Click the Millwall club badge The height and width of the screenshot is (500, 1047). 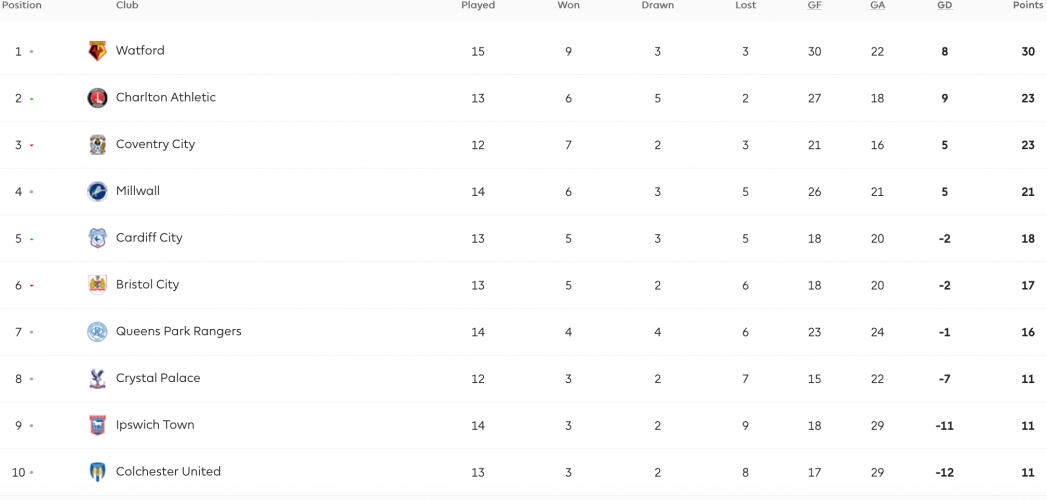tap(97, 191)
